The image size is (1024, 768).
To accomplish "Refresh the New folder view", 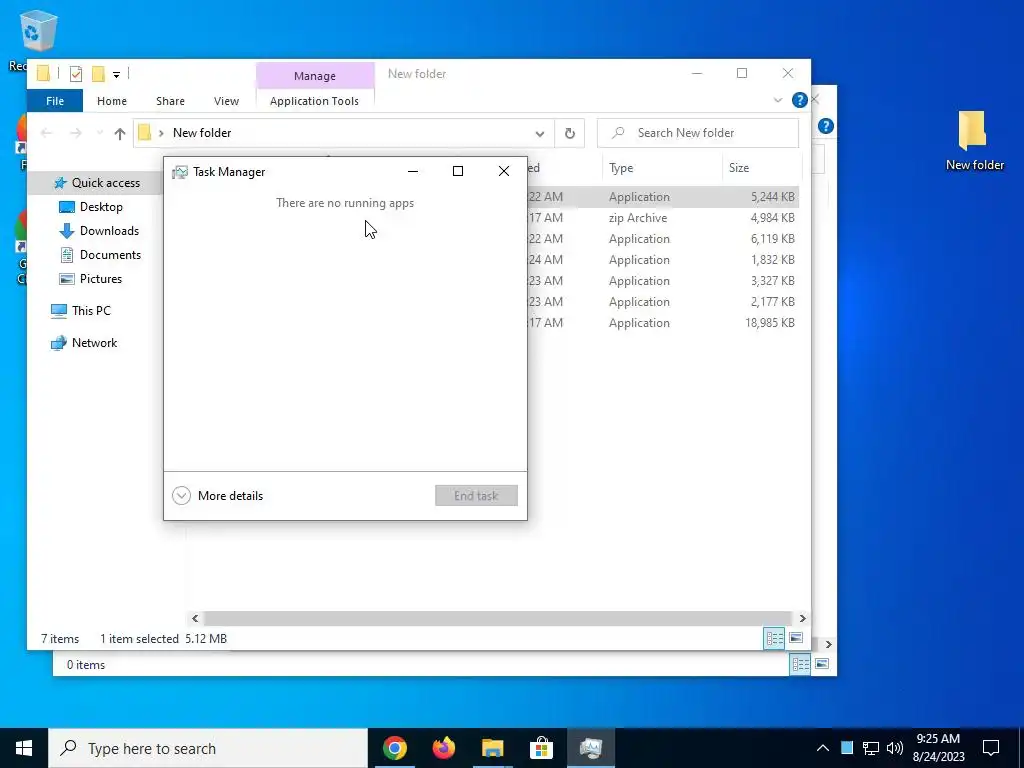I will coord(569,133).
